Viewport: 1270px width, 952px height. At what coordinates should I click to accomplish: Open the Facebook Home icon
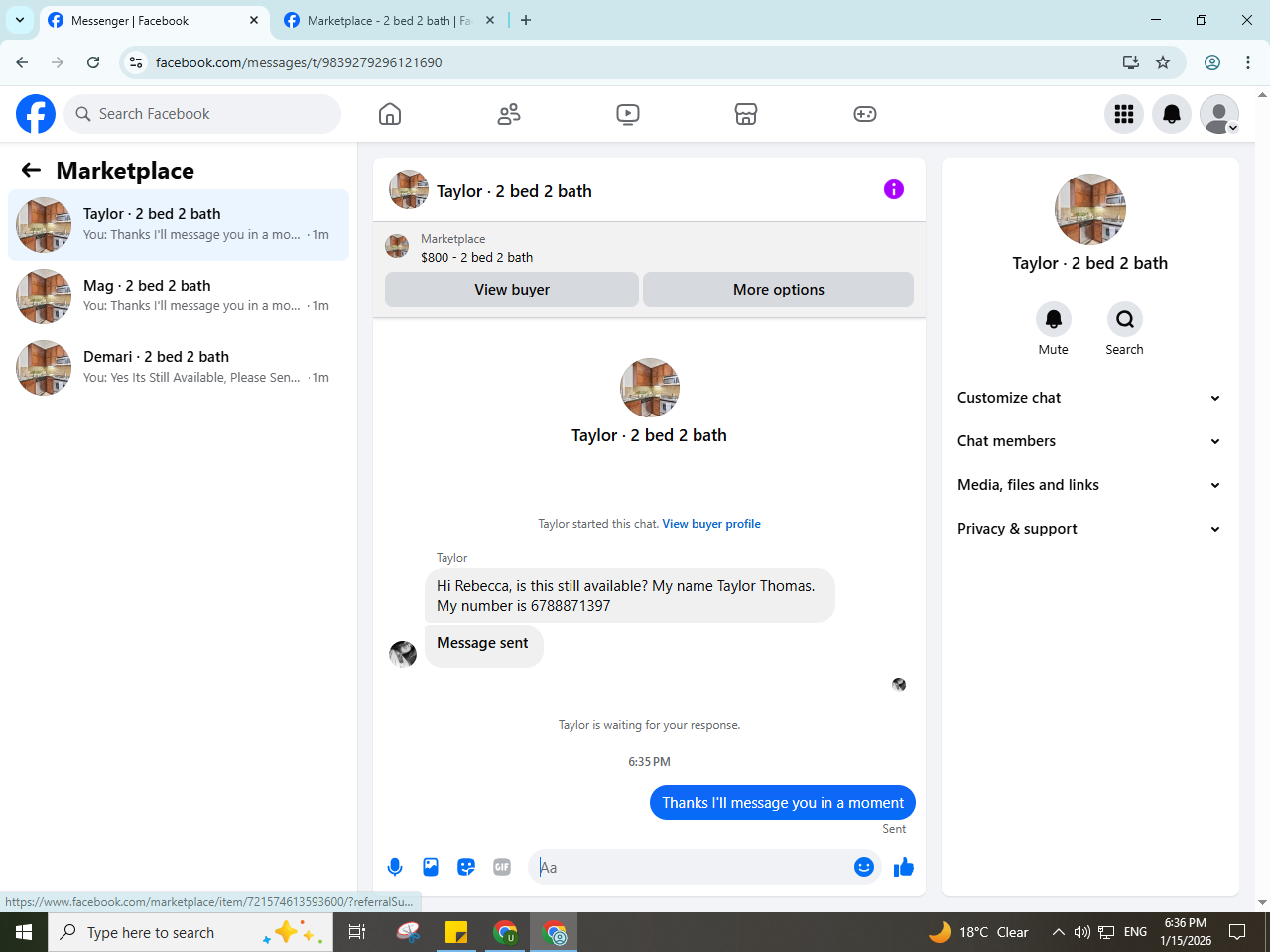(390, 114)
